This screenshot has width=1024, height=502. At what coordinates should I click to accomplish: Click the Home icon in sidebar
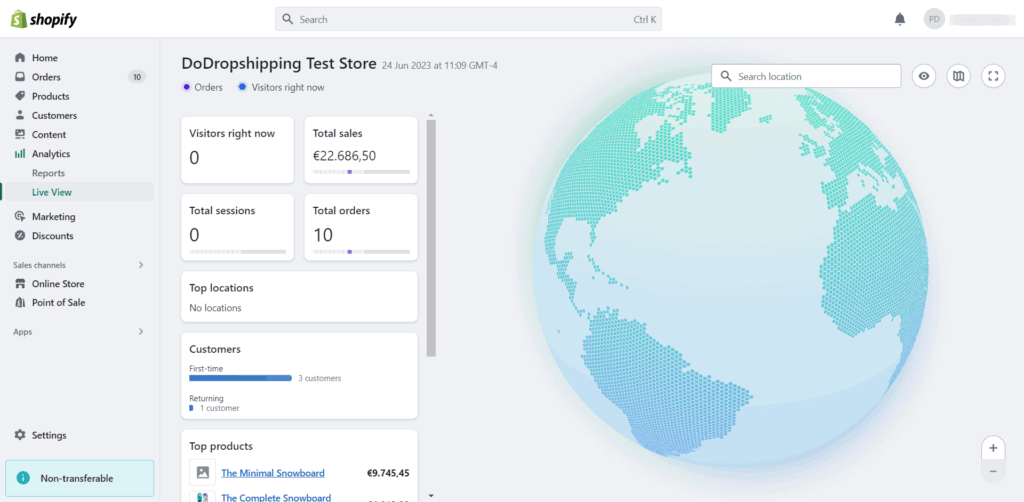click(20, 57)
